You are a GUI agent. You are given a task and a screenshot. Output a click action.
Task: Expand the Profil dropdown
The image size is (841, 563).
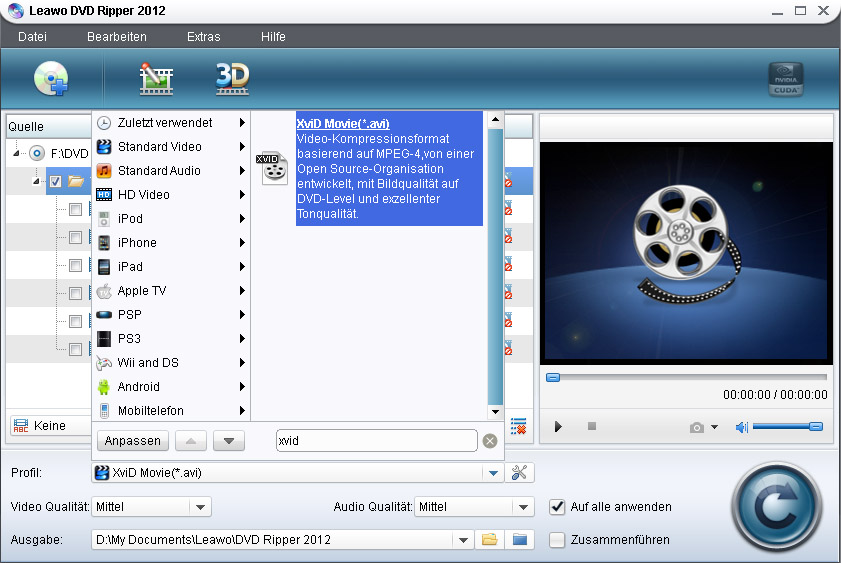pos(493,473)
